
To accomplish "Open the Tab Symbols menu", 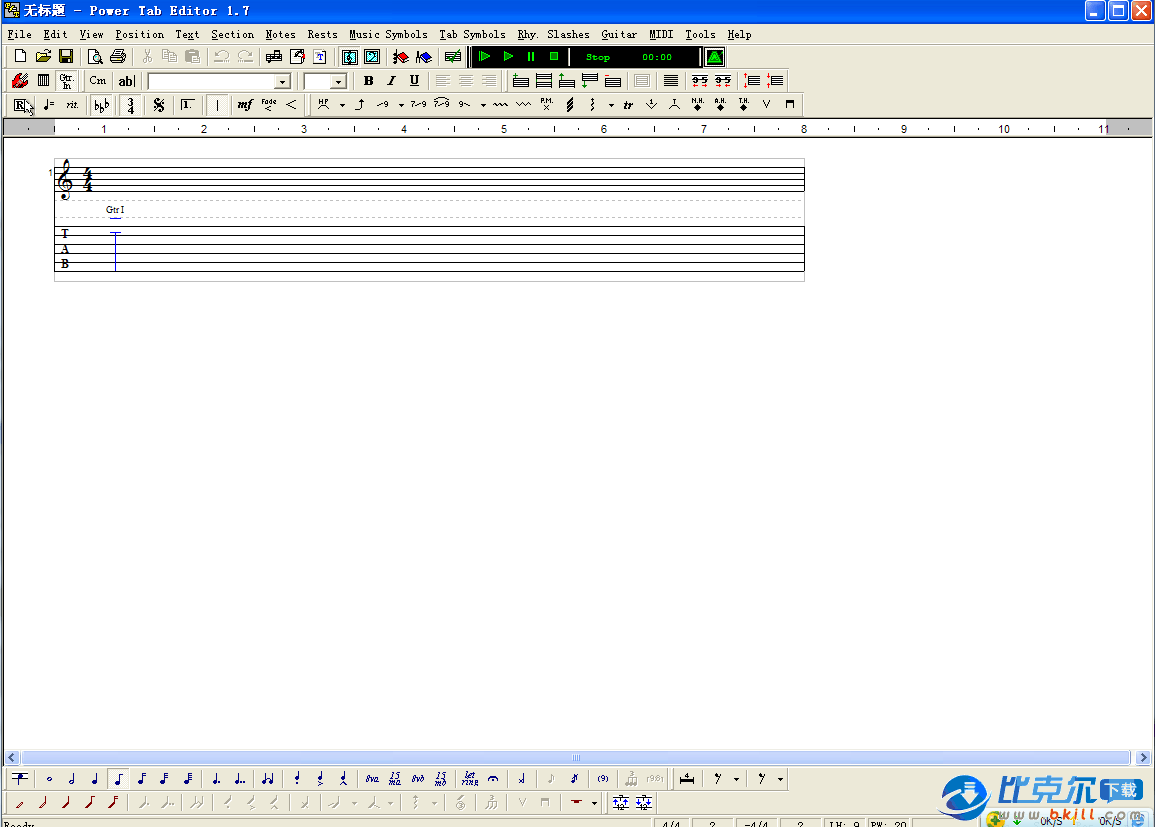I will [x=472, y=34].
